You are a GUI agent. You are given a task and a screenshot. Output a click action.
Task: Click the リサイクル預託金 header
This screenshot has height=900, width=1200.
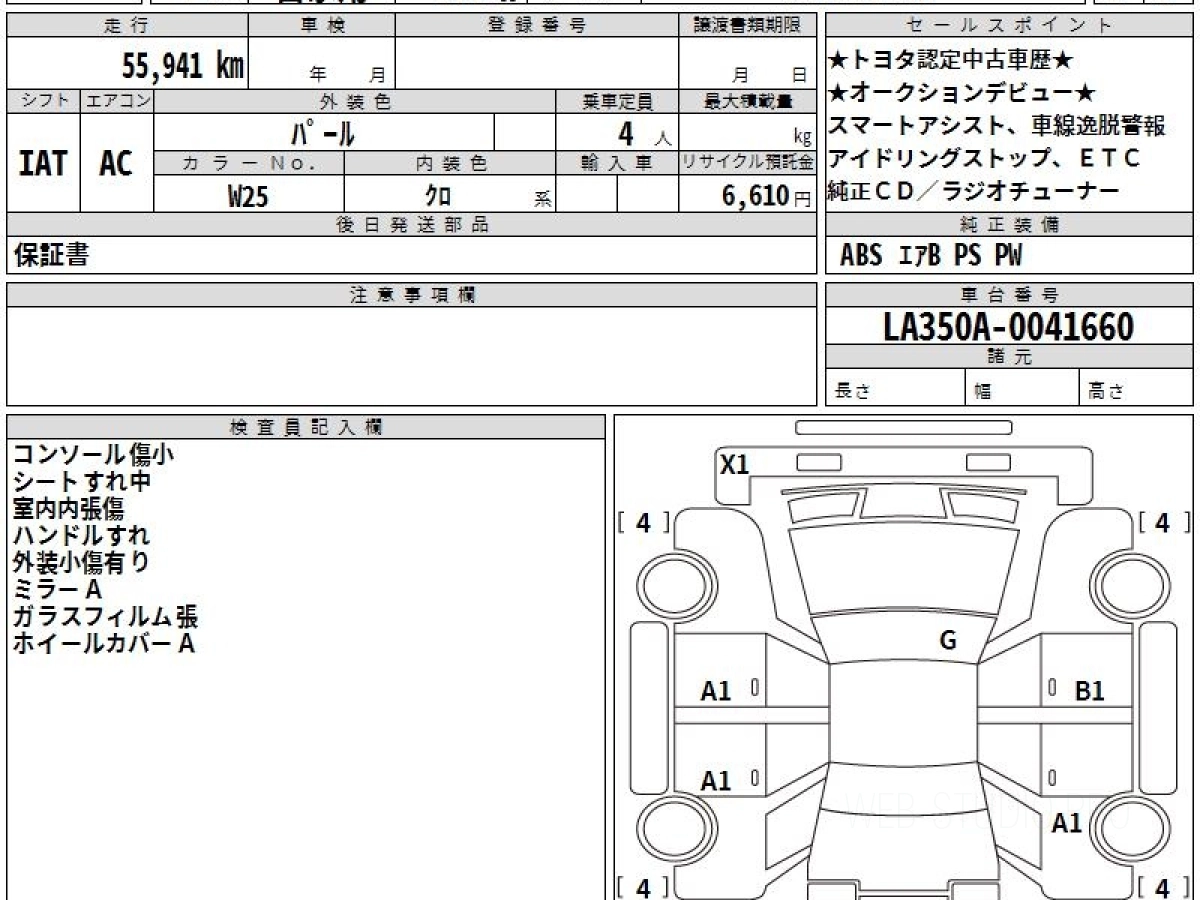point(747,163)
